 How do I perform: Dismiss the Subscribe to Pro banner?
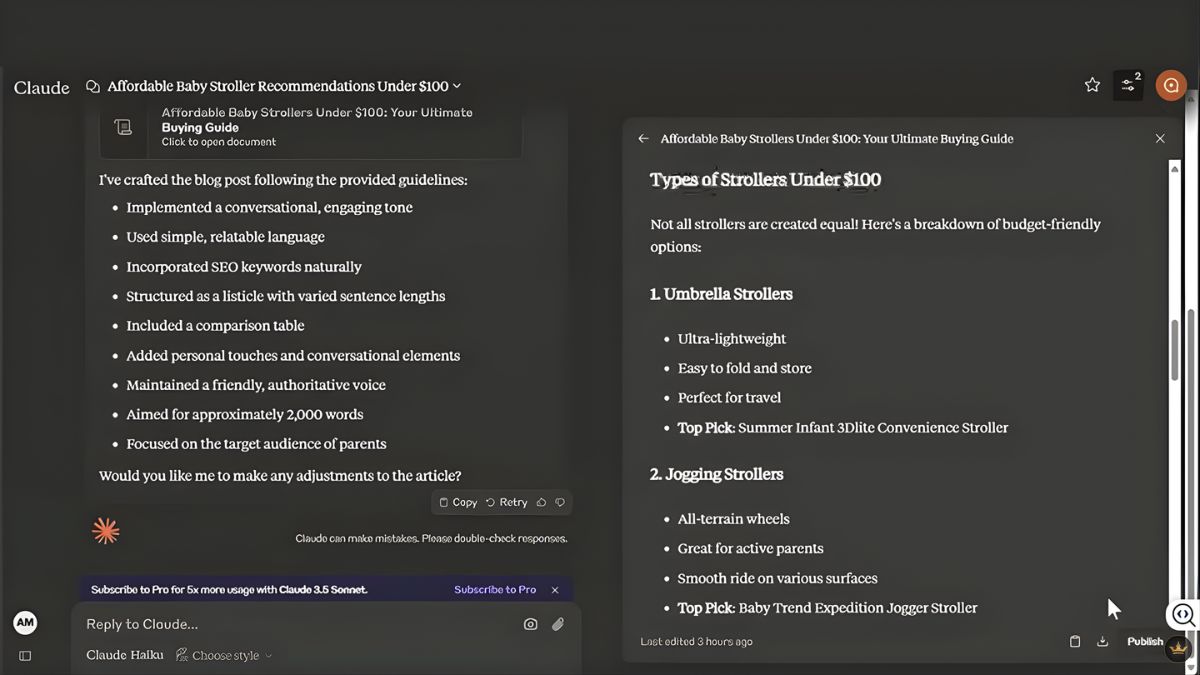click(555, 590)
